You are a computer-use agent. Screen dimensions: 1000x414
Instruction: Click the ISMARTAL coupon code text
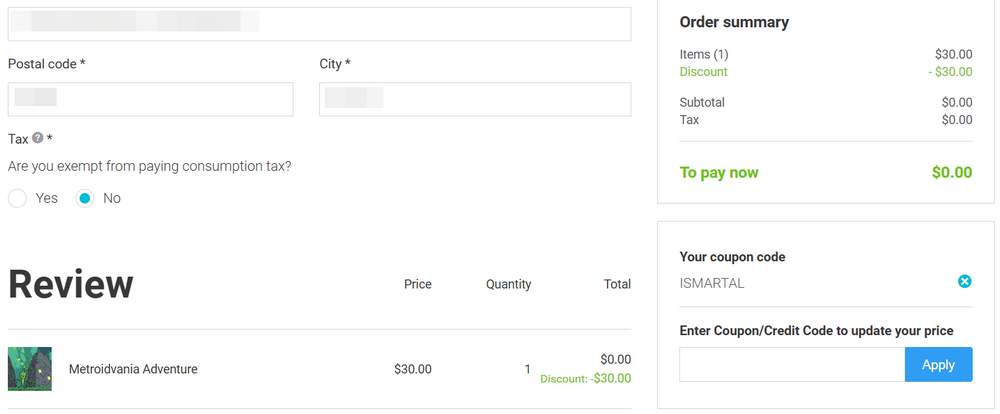[712, 283]
